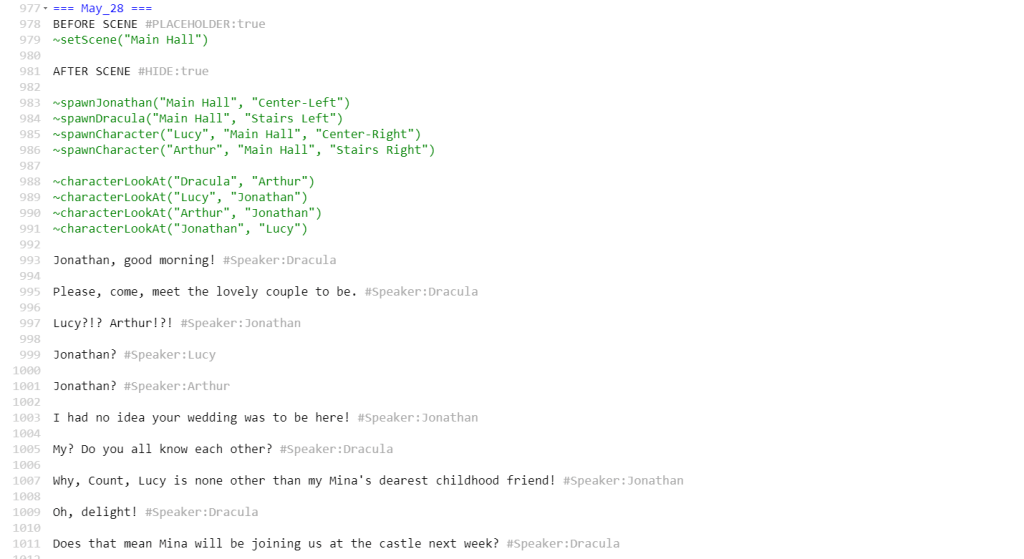Image resolution: width=1024 pixels, height=559 pixels.
Task: Place cursor on setScene "Main Hall" line
Action: click(x=130, y=40)
